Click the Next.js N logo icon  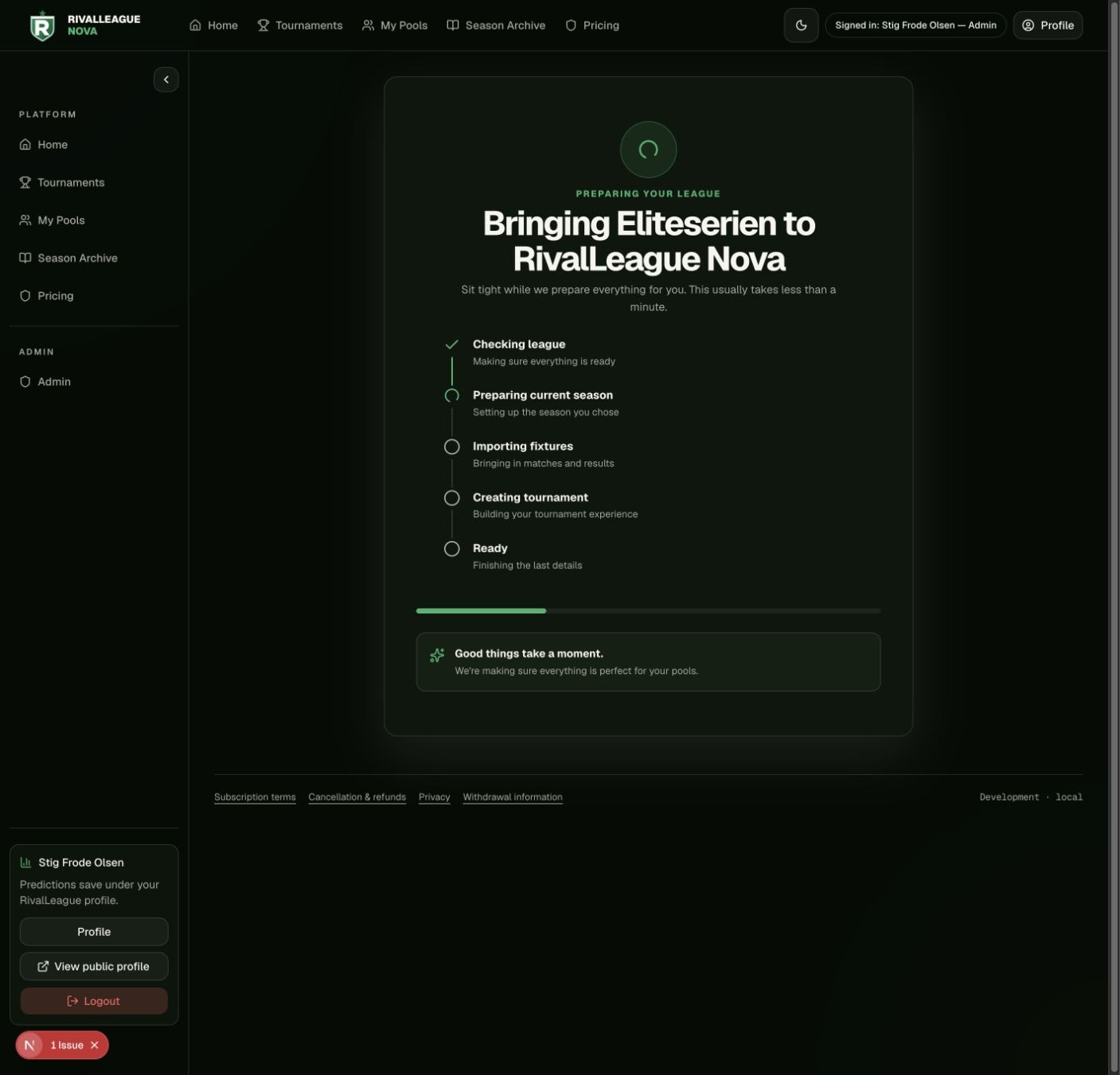(29, 1046)
